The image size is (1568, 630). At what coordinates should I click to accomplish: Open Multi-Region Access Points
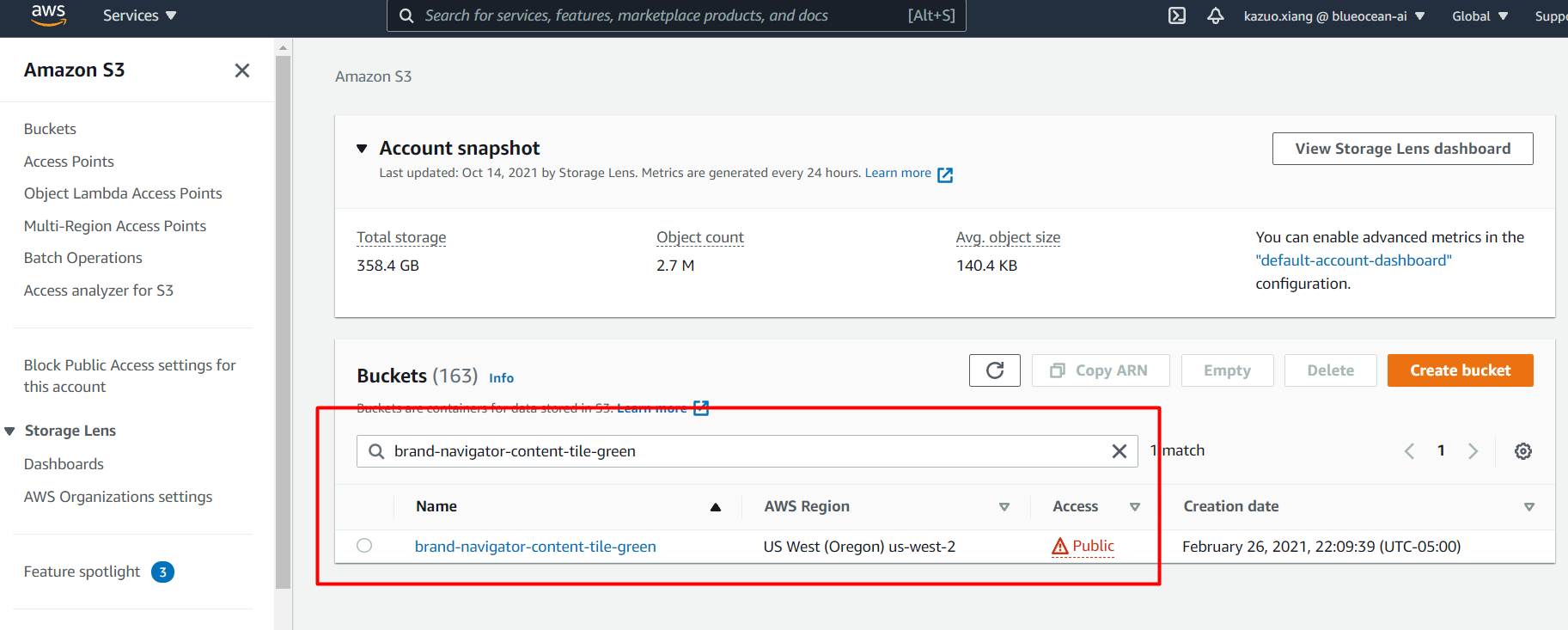pos(115,226)
